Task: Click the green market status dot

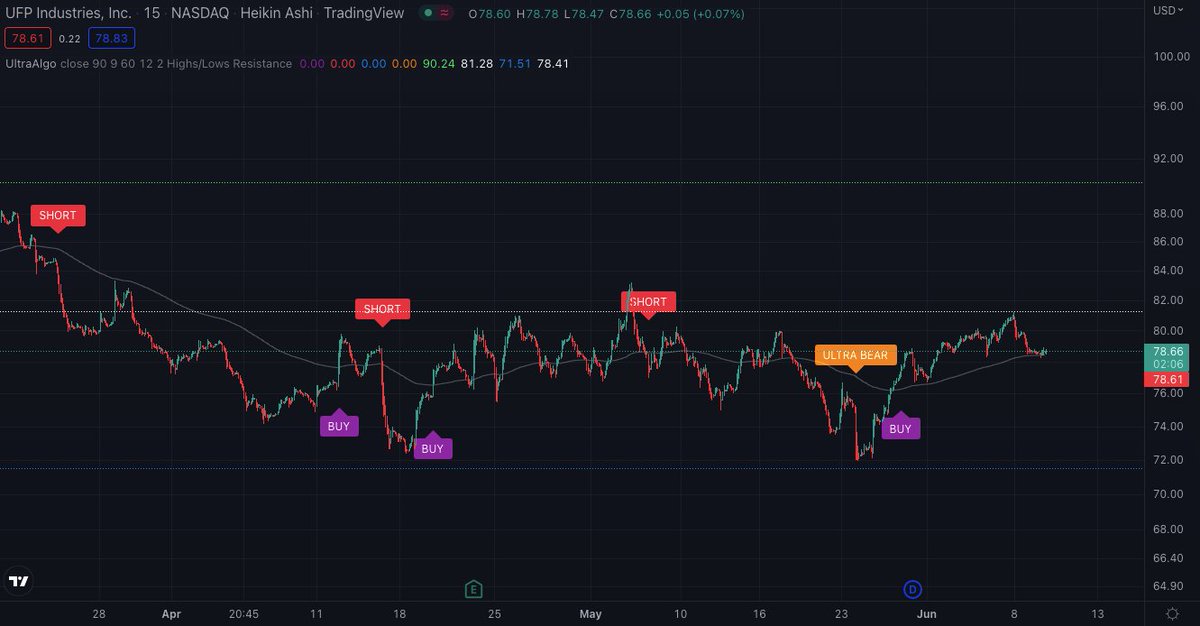Action: tap(429, 13)
